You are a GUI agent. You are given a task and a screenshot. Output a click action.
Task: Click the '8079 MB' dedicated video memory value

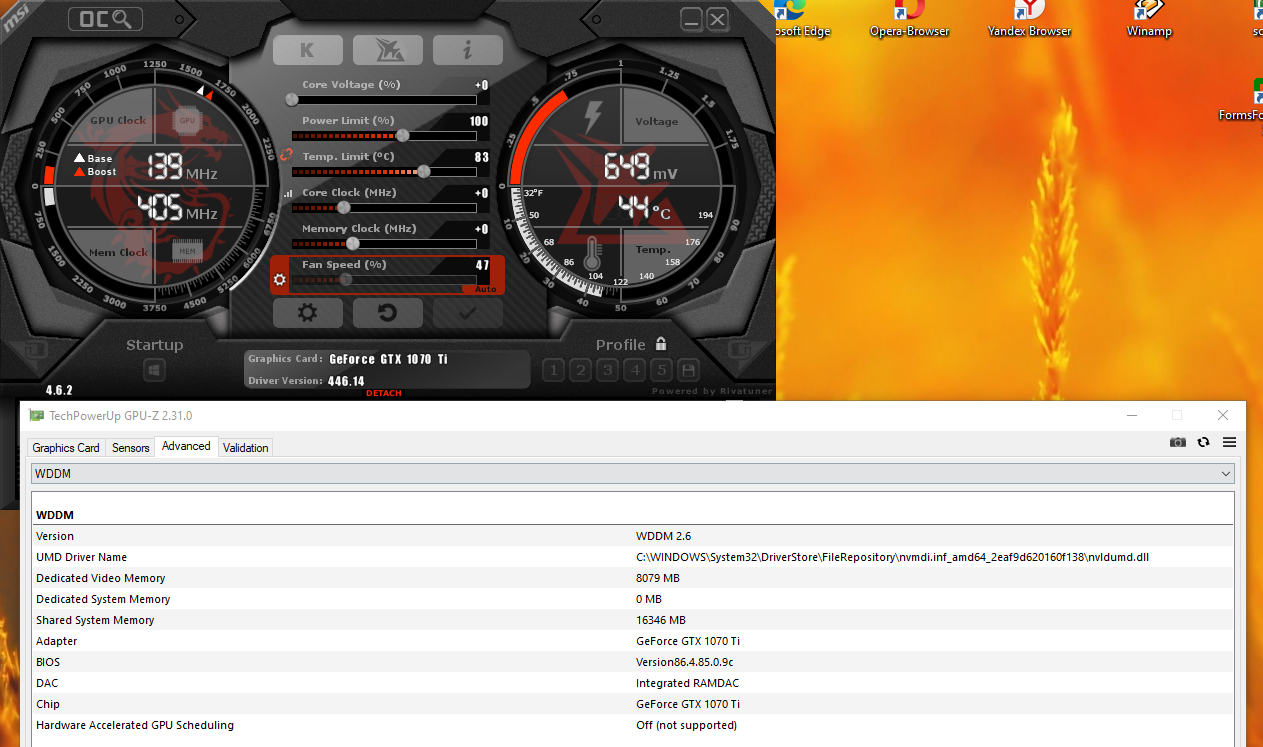pyautogui.click(x=658, y=578)
